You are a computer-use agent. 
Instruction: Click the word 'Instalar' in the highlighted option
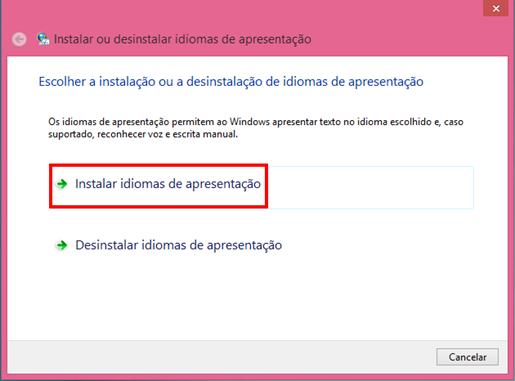point(96,184)
